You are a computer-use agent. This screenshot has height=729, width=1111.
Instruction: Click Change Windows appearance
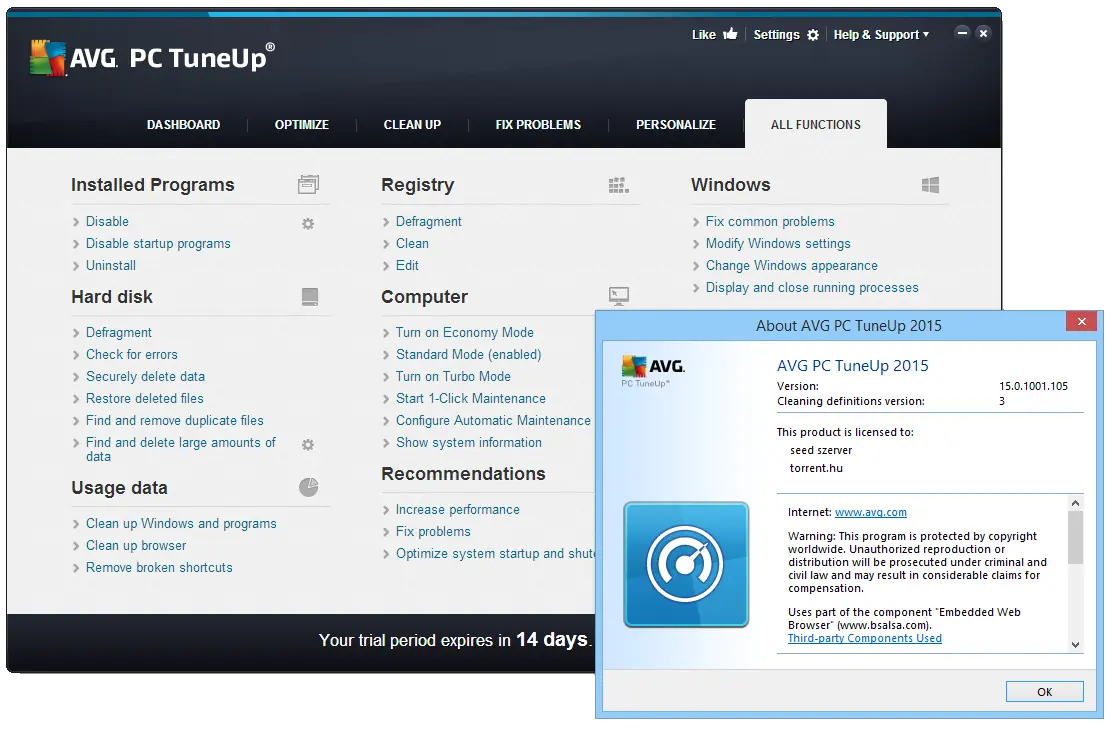(x=791, y=266)
